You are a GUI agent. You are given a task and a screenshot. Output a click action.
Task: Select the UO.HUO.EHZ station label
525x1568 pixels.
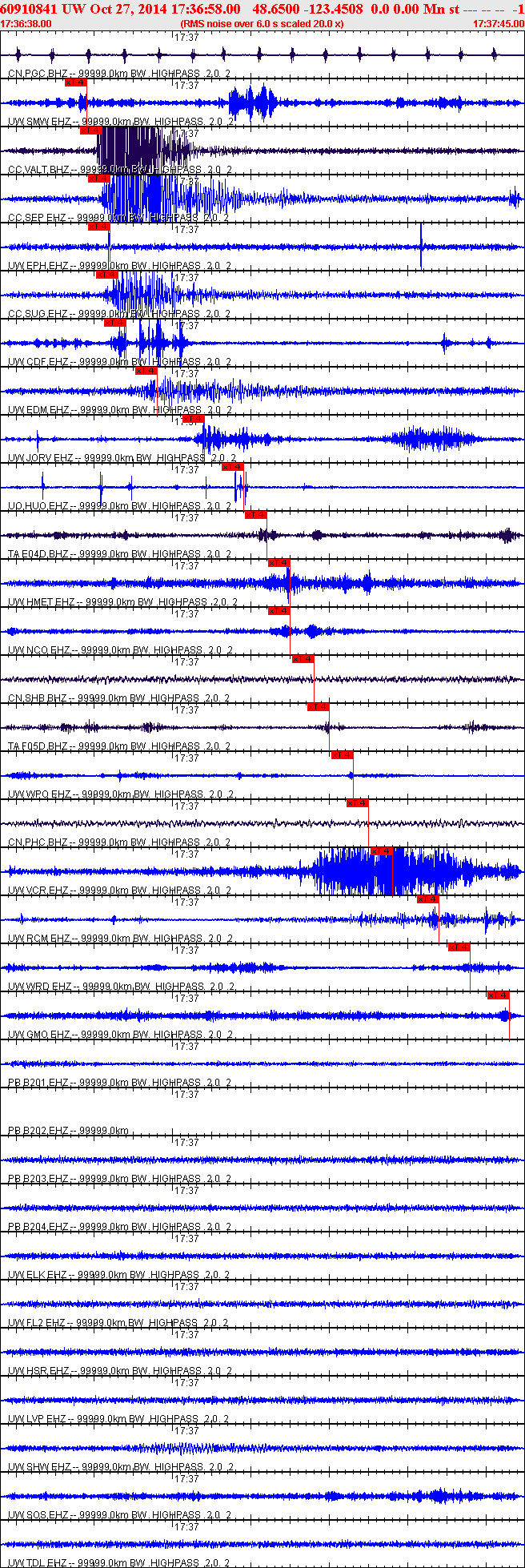[x=38, y=506]
